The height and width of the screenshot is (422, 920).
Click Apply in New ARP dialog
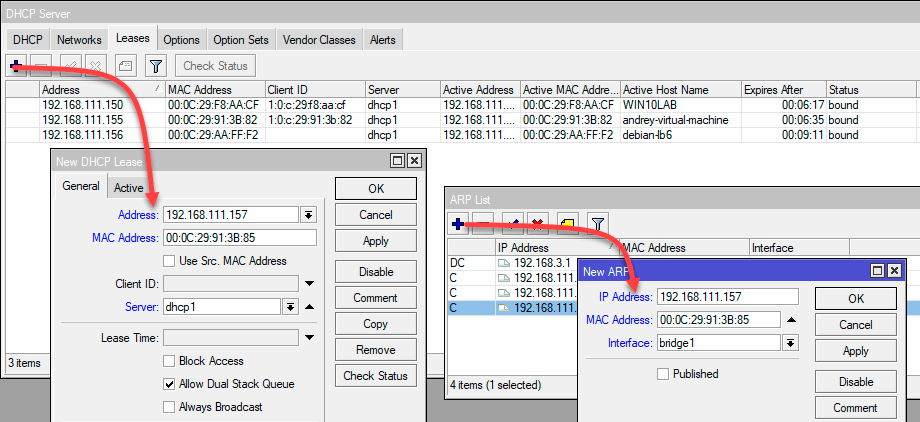(x=856, y=350)
